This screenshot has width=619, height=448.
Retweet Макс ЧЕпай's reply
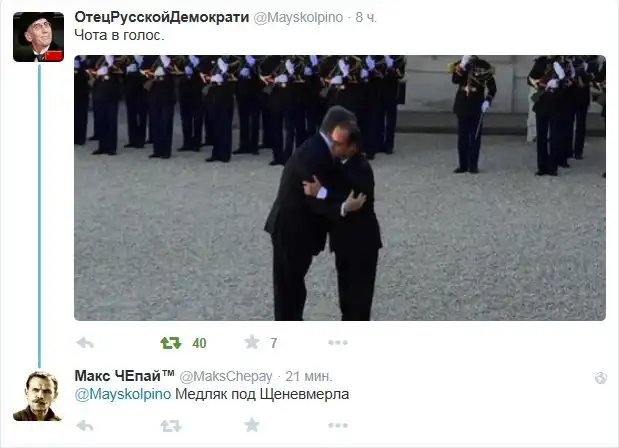[171, 426]
